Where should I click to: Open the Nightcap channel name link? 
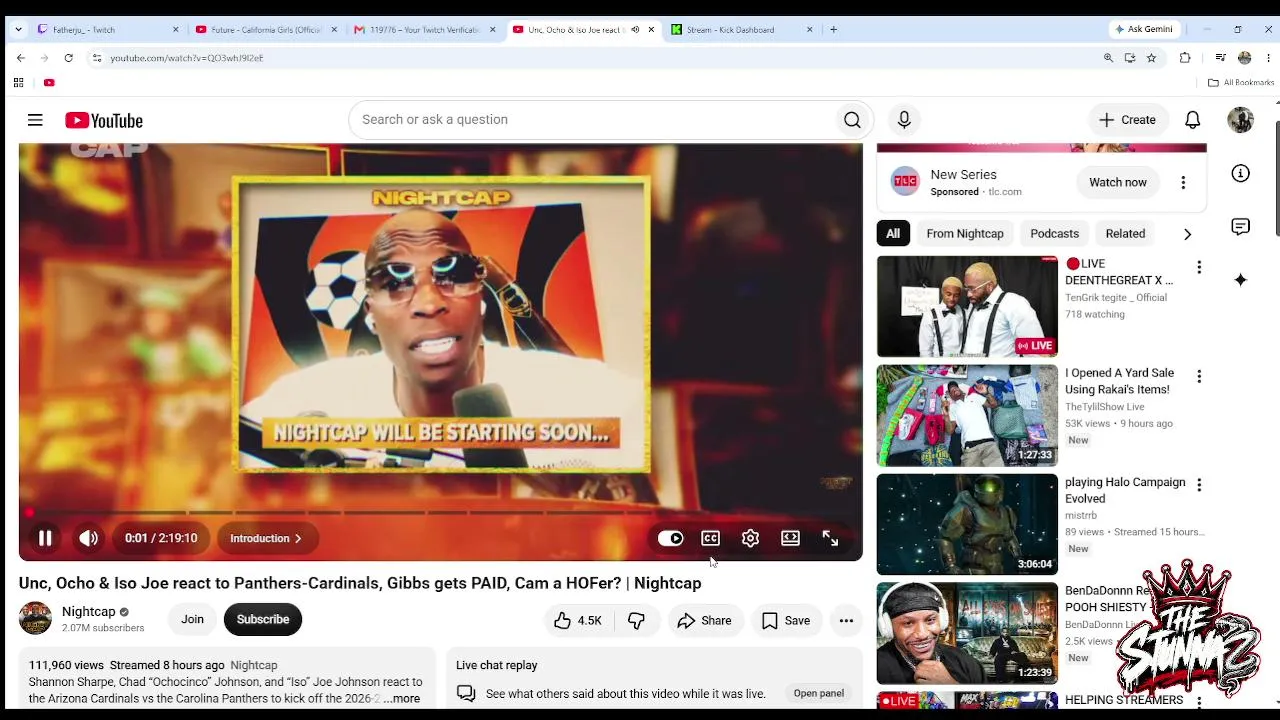(88, 612)
